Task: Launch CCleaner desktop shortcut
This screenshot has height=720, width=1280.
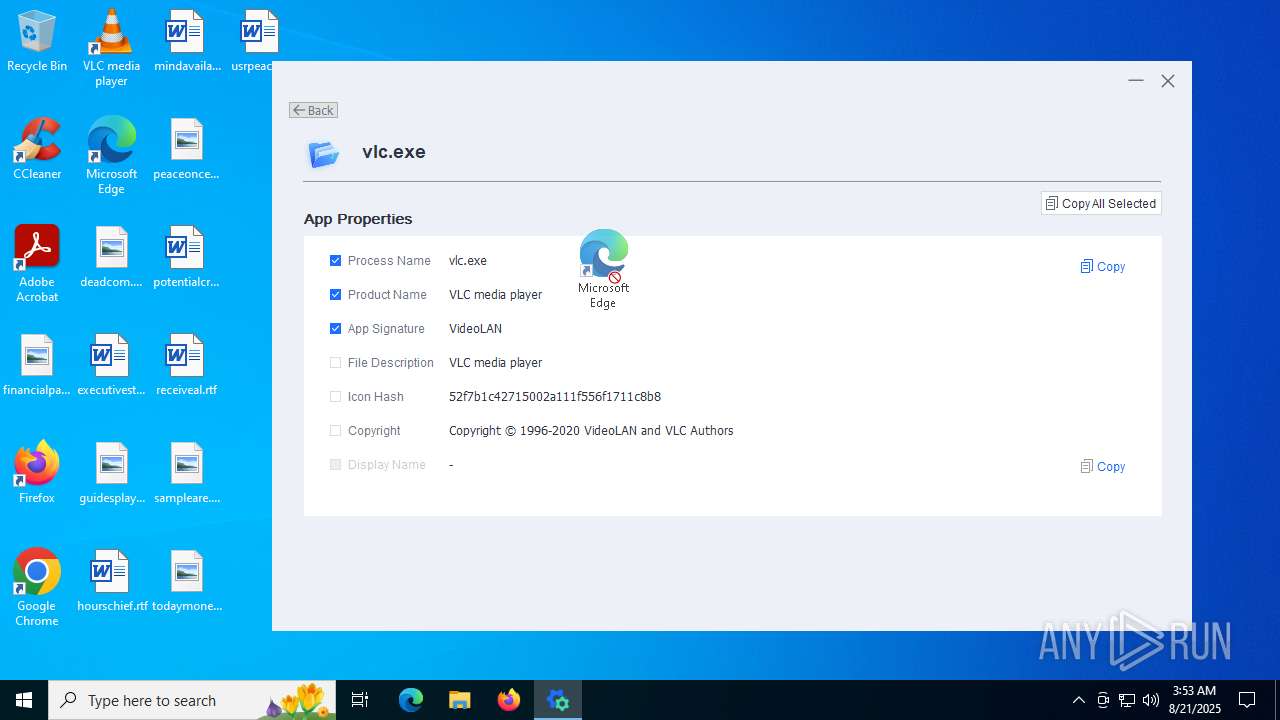Action: click(37, 149)
